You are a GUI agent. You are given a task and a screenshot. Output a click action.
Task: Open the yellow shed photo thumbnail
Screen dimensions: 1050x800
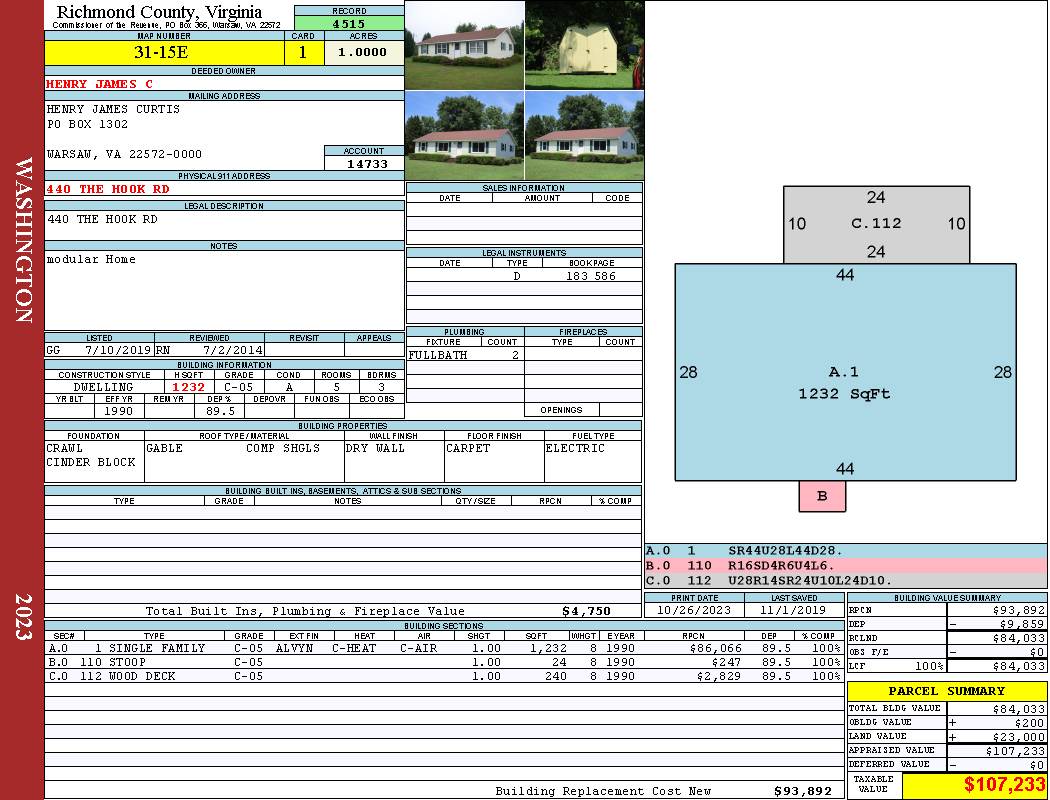[x=585, y=45]
